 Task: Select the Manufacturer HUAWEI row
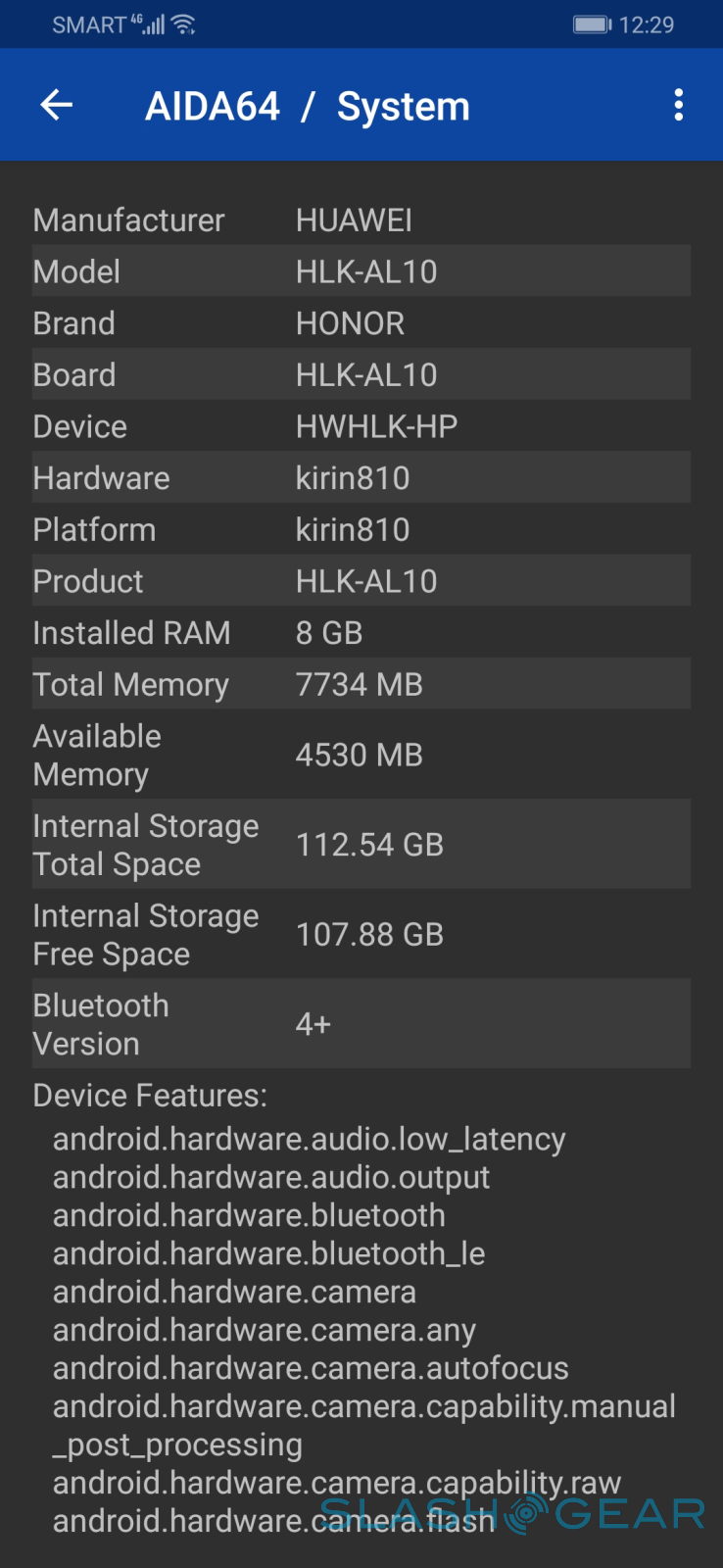(x=361, y=220)
